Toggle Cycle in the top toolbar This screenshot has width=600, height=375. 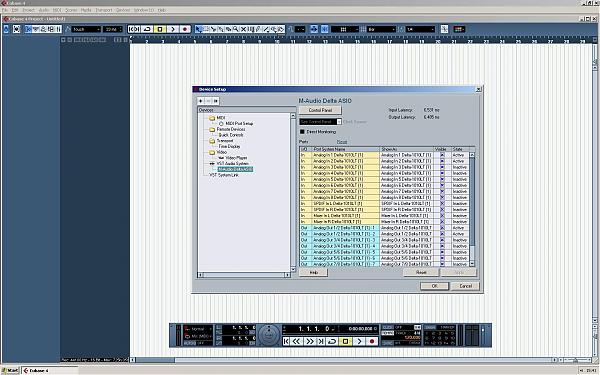click(x=147, y=29)
